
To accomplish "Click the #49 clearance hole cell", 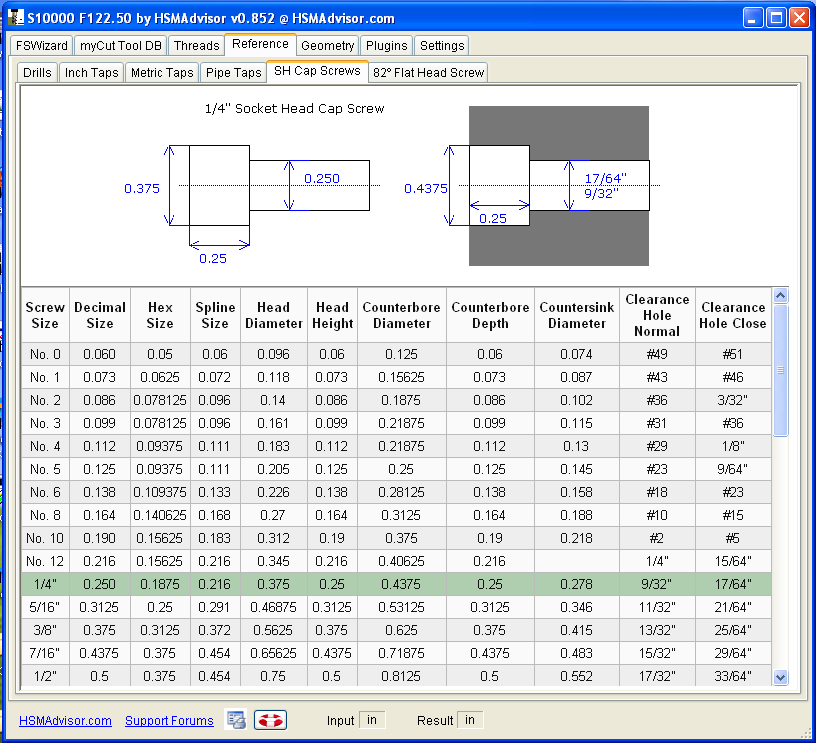I will [657, 354].
